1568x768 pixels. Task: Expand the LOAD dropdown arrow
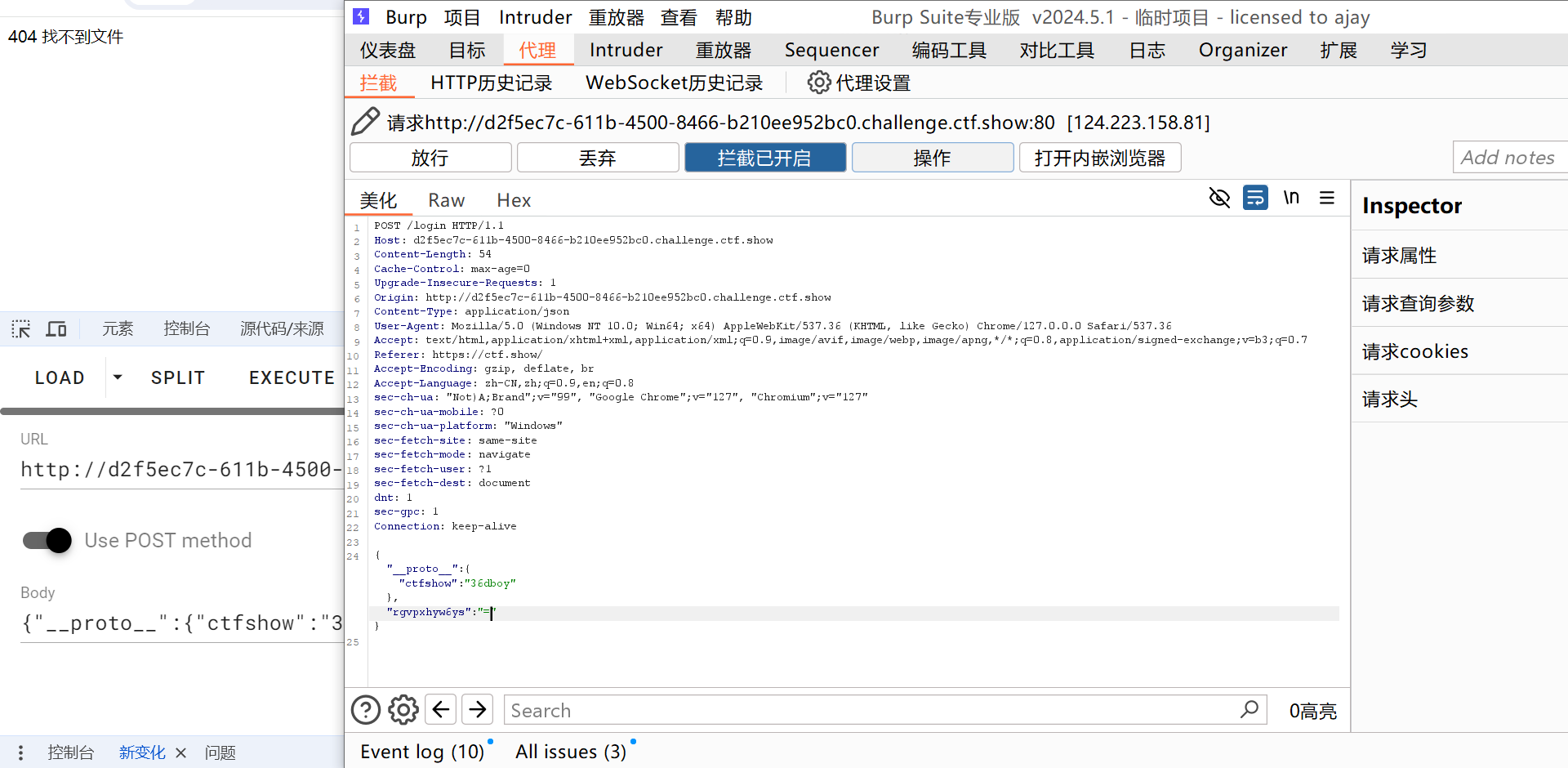118,377
